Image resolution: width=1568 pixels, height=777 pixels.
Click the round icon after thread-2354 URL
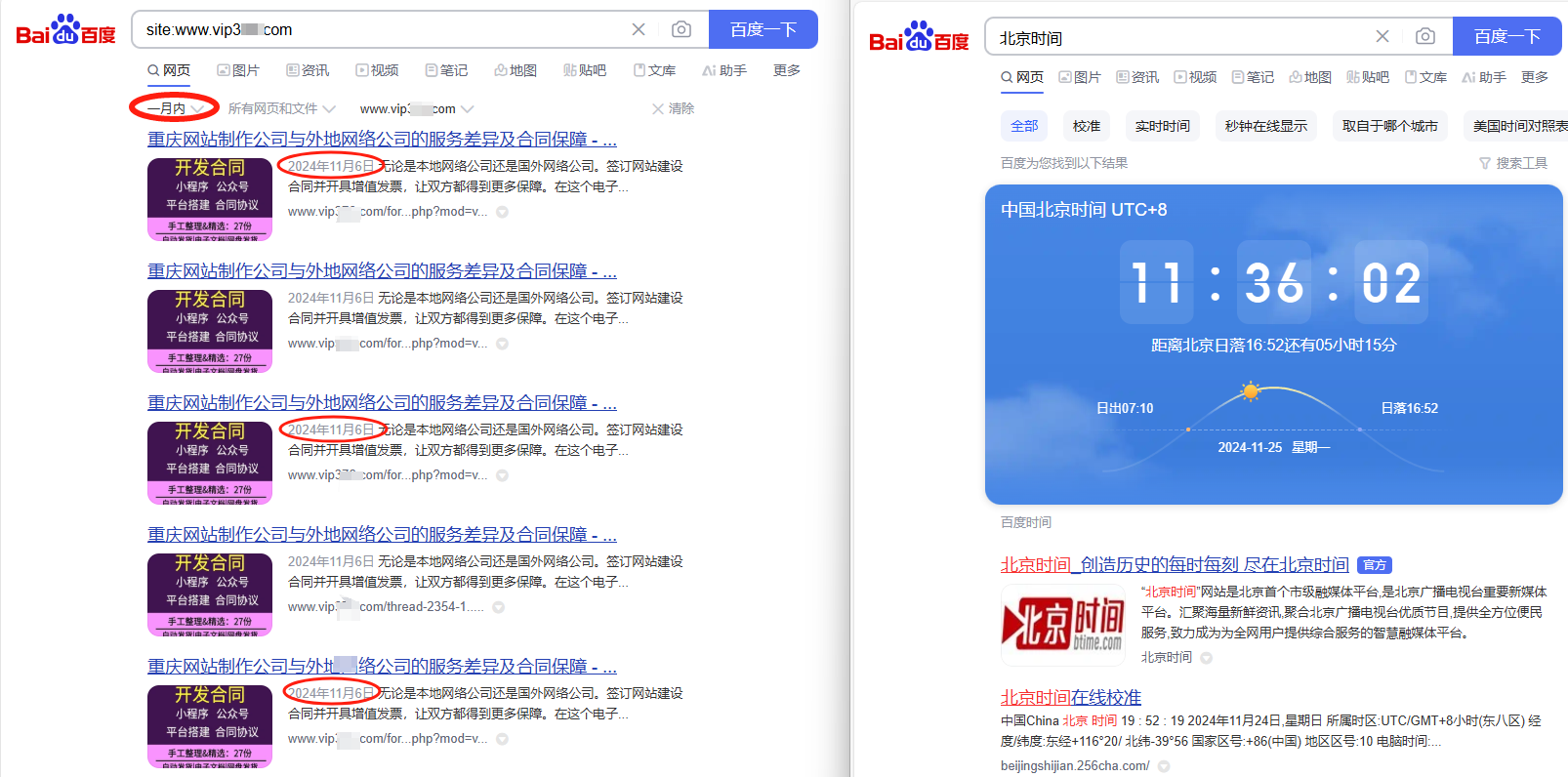tap(498, 607)
